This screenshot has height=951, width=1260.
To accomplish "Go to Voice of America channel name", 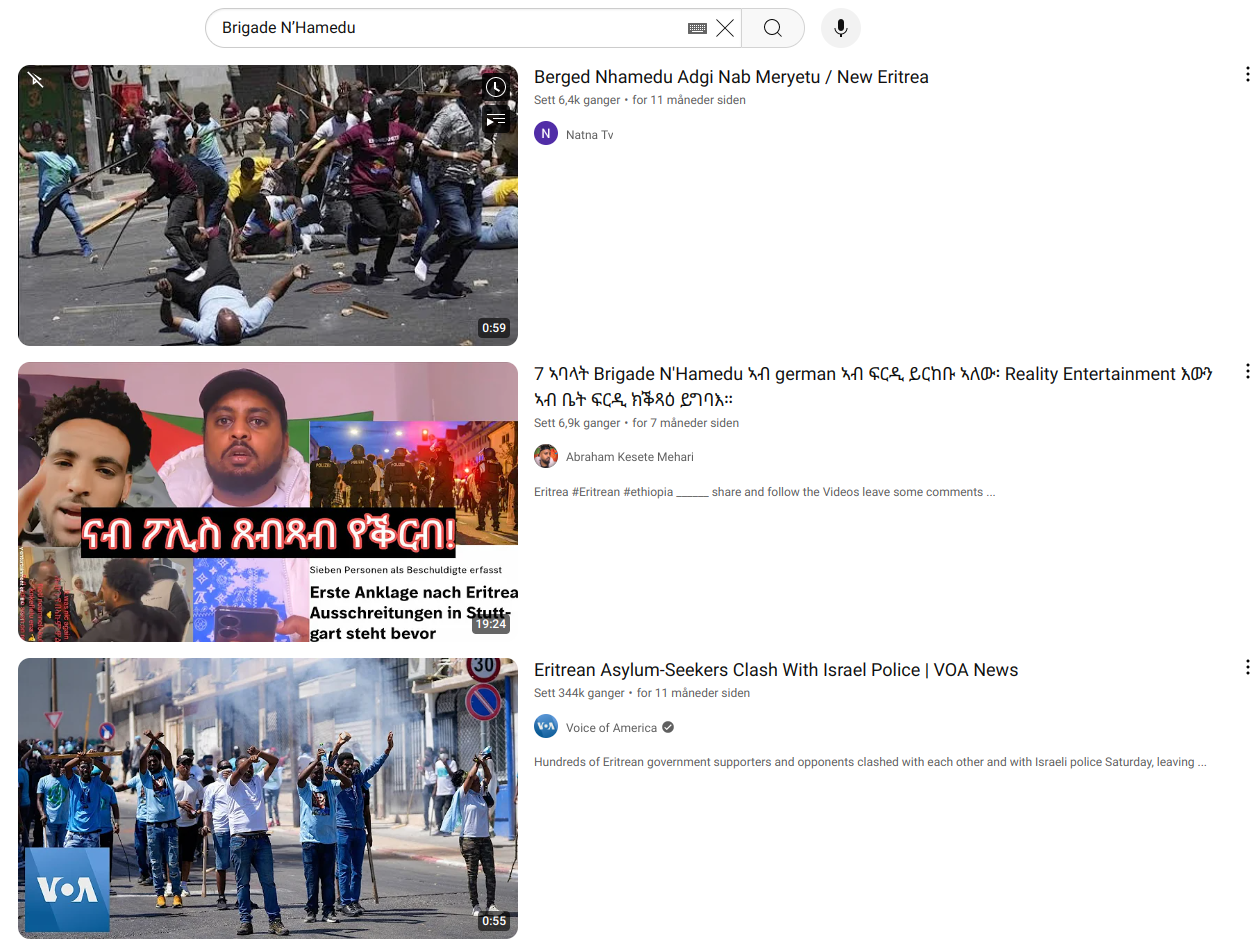I will coord(611,728).
